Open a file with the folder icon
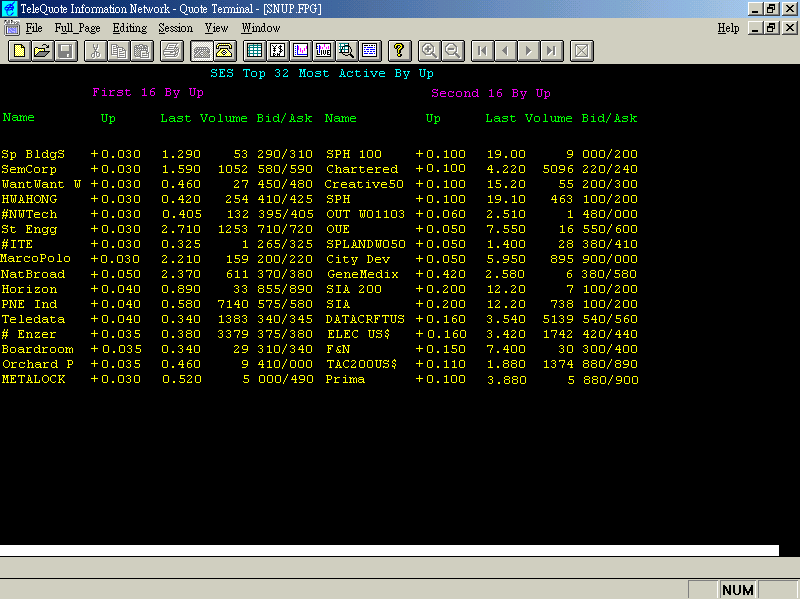This screenshot has height=600, width=800. 42,51
